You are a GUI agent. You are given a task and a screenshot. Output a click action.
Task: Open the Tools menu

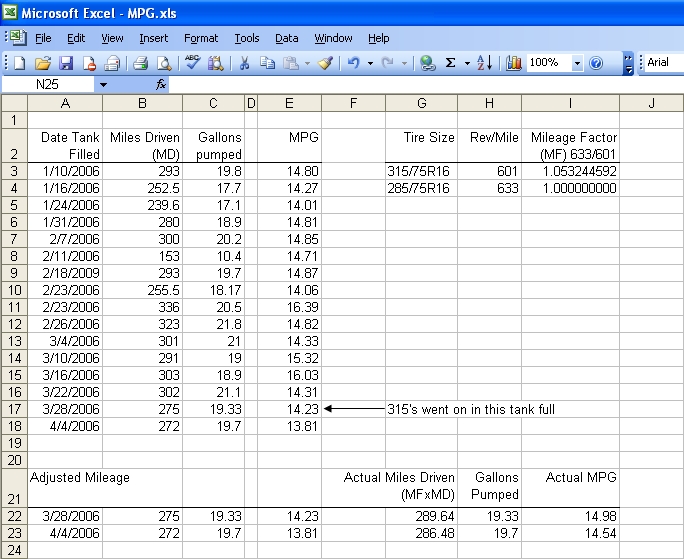click(x=247, y=38)
